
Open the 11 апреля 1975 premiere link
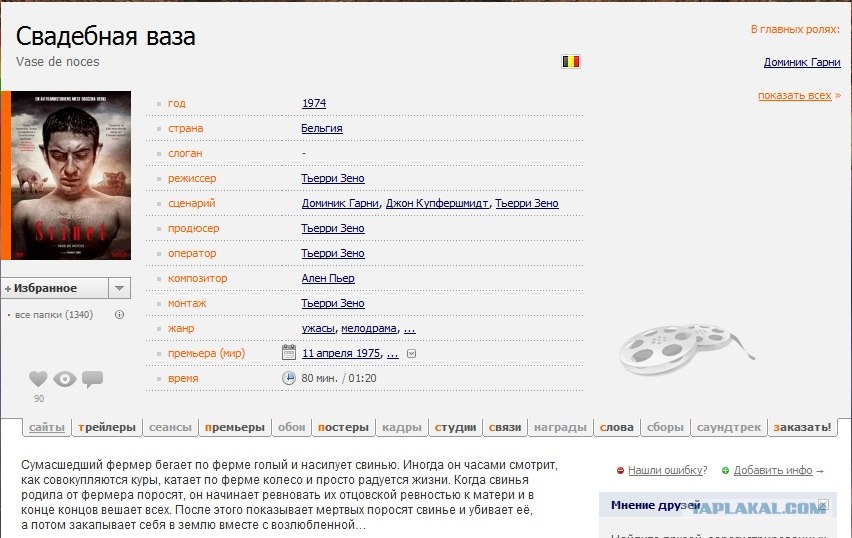pyautogui.click(x=341, y=353)
